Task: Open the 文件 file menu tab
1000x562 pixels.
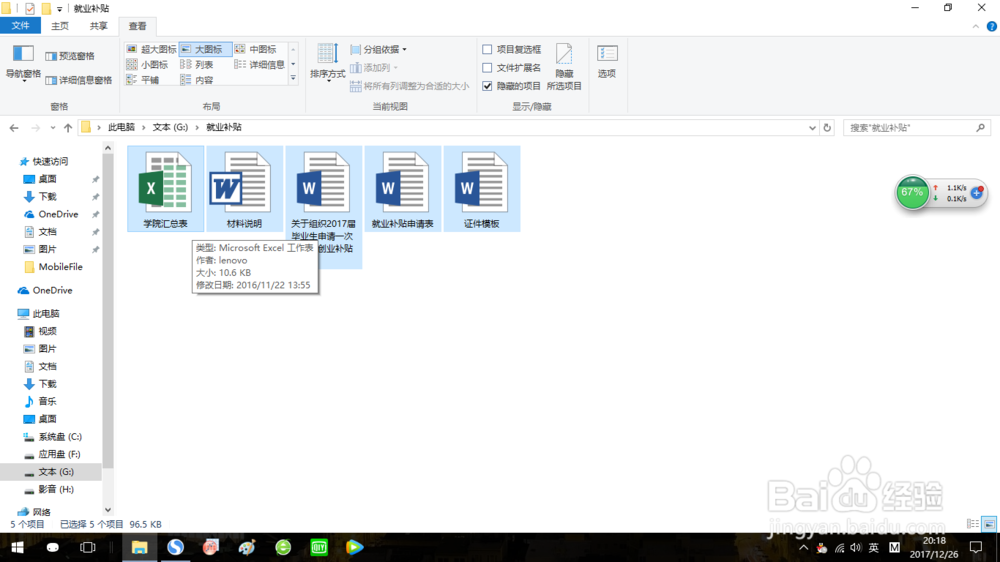Action: click(20, 26)
